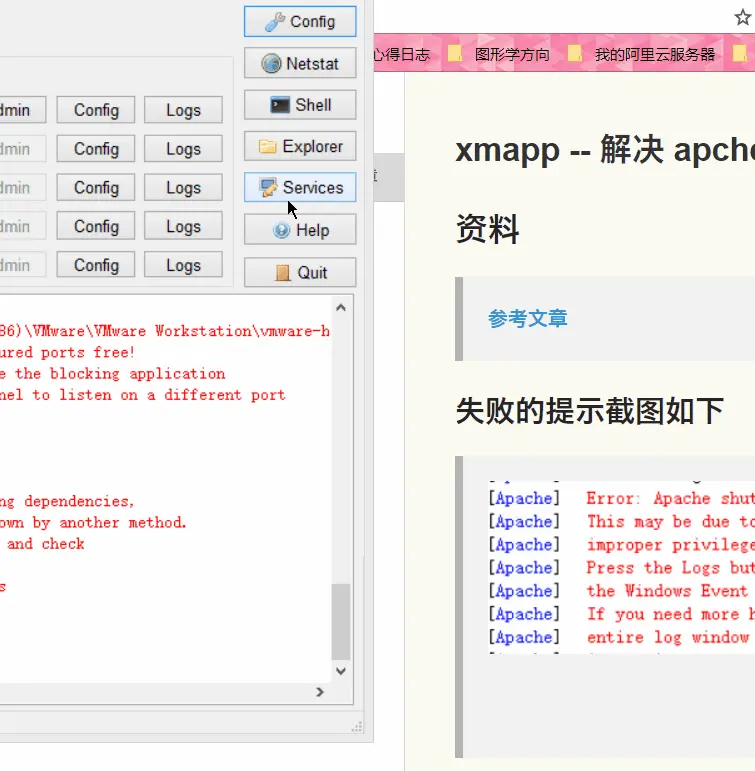Click log line 'and check'
755x771 pixels.
[46, 544]
